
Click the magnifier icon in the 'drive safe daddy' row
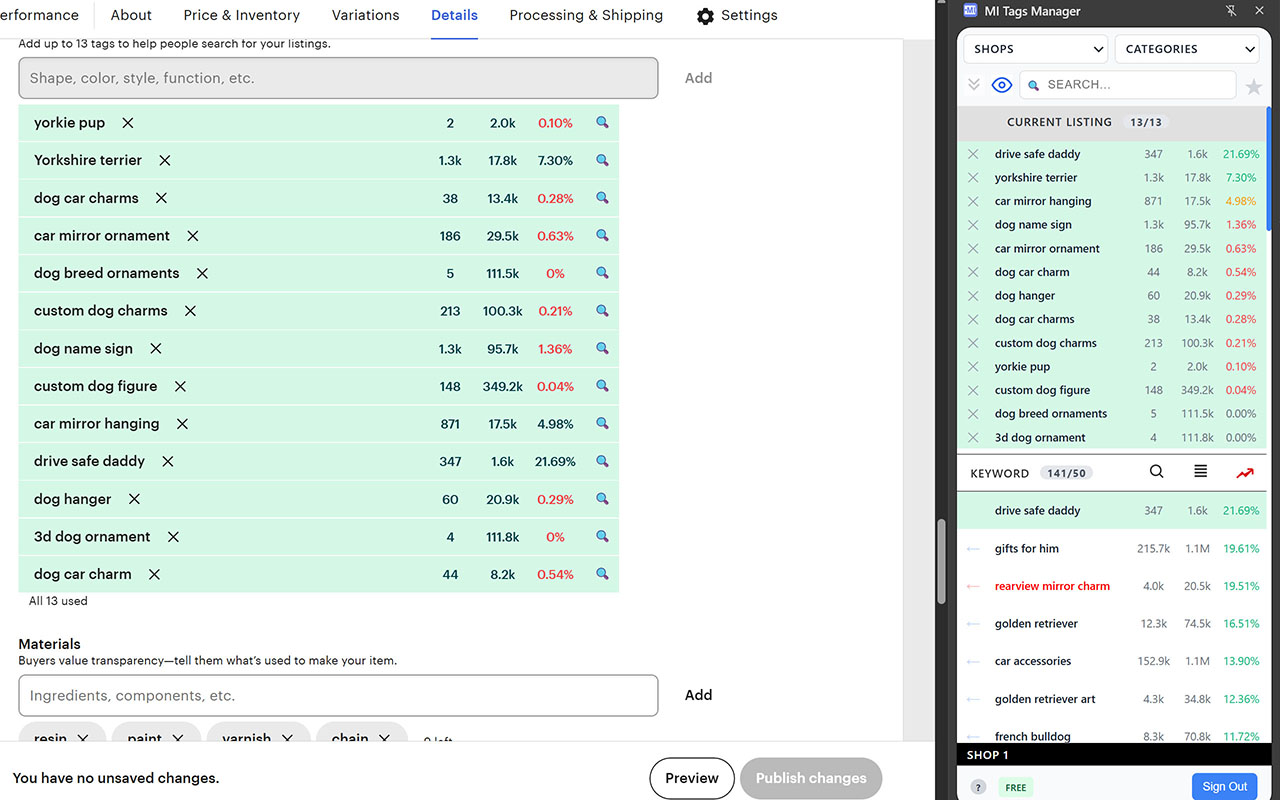pos(602,461)
